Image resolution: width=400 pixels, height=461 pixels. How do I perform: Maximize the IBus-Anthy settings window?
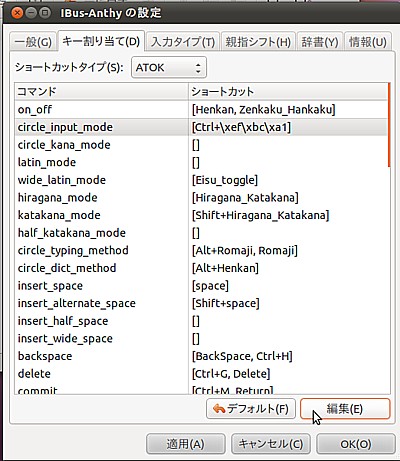click(45, 13)
